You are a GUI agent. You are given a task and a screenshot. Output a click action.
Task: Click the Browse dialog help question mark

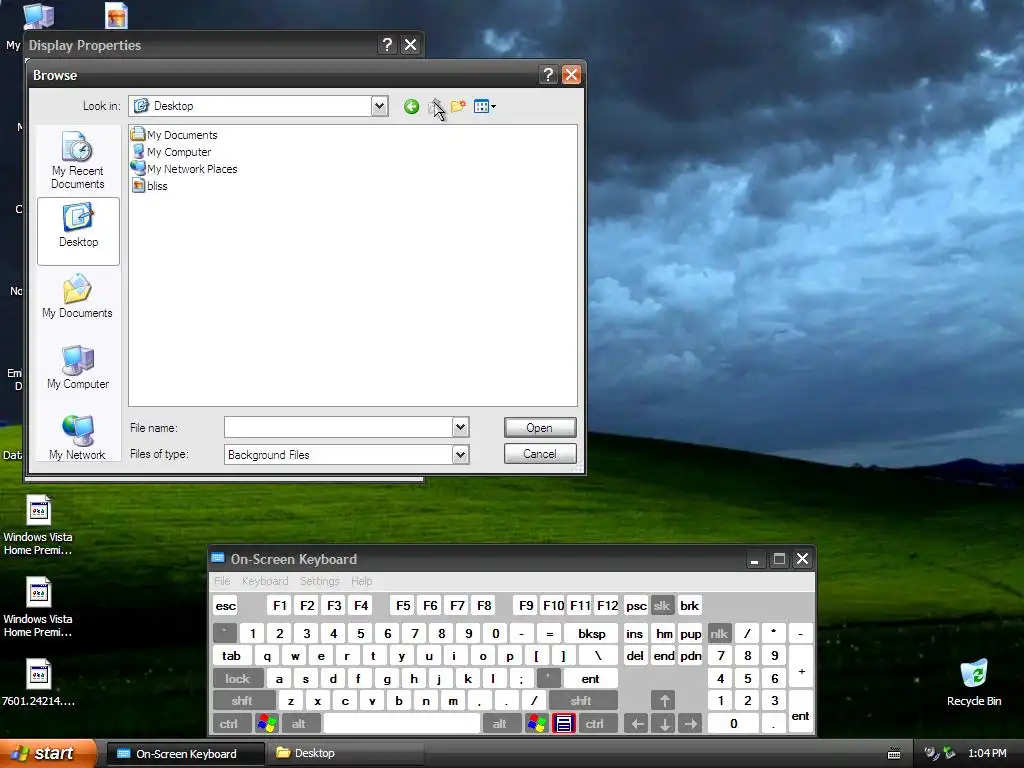pos(548,75)
